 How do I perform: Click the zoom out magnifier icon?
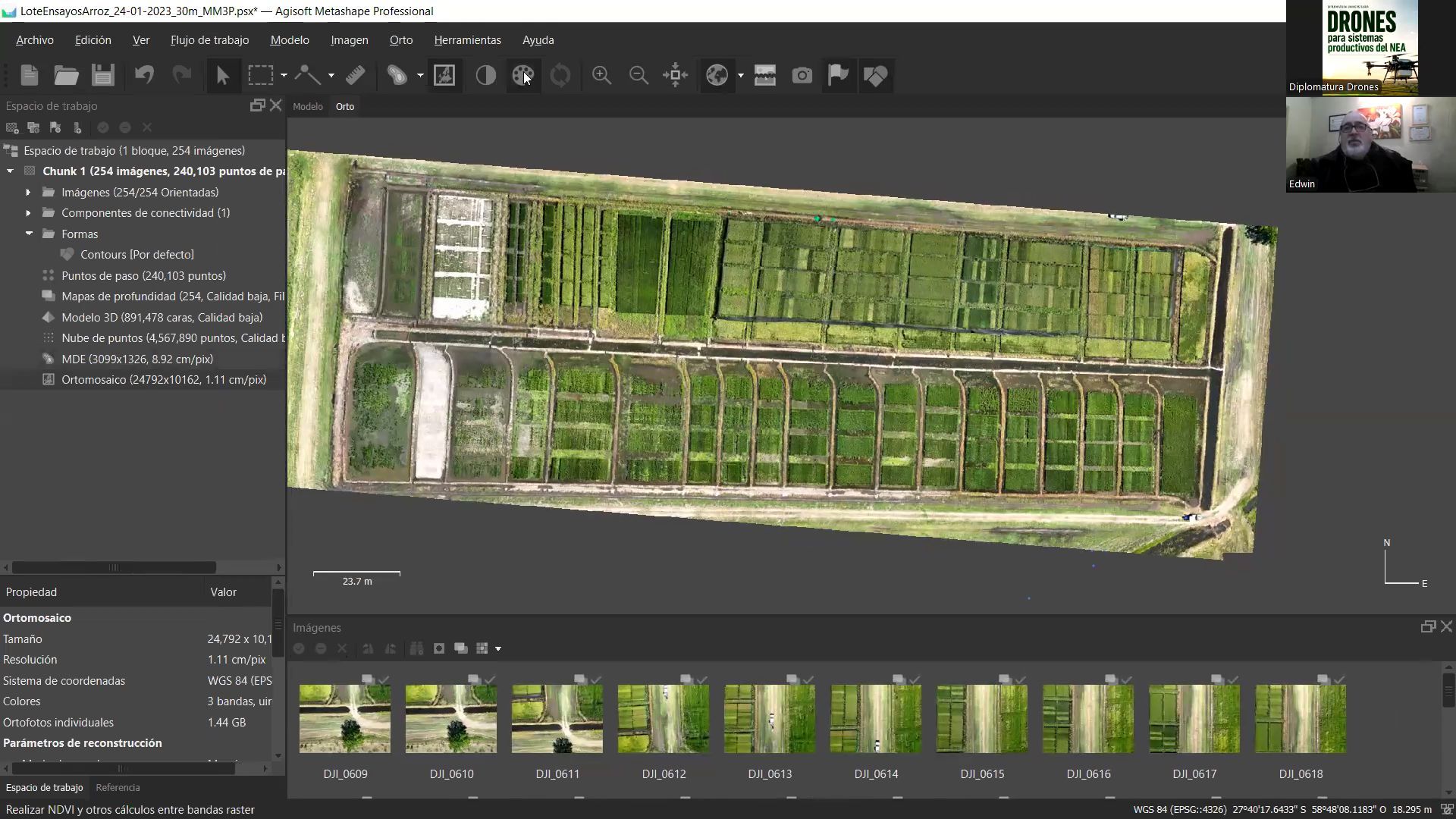click(x=639, y=75)
